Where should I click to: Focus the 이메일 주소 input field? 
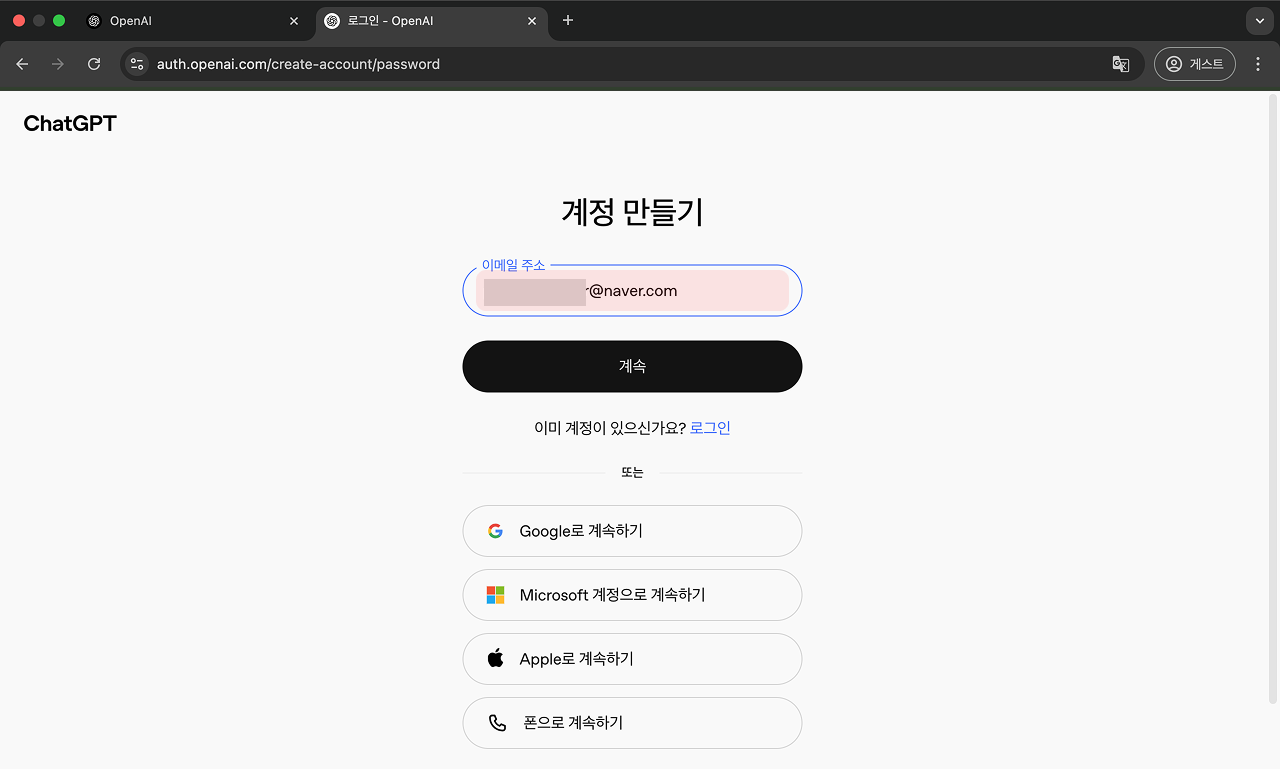pyautogui.click(x=632, y=291)
